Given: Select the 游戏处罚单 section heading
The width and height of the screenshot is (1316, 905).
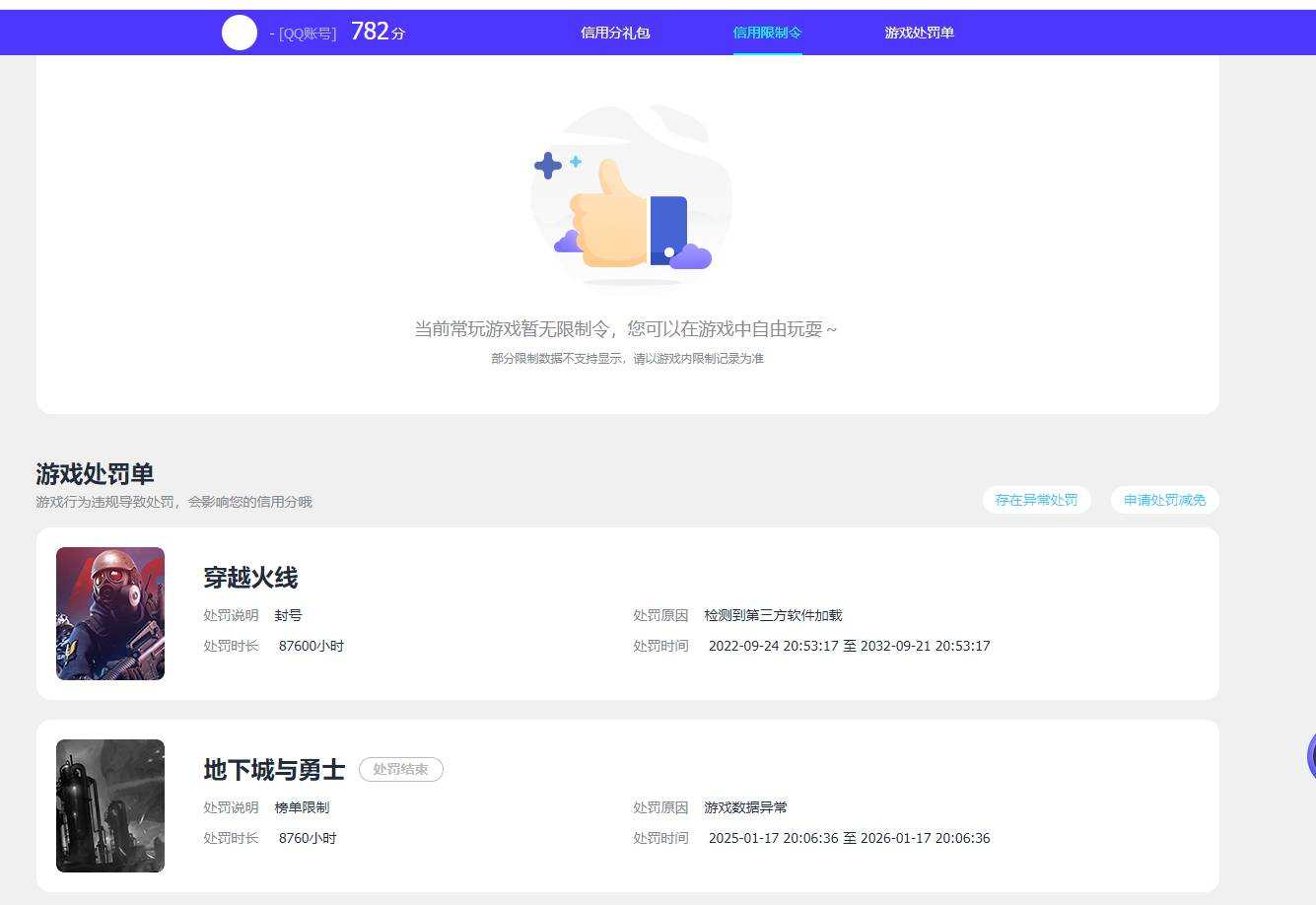Looking at the screenshot, I should coord(95,474).
